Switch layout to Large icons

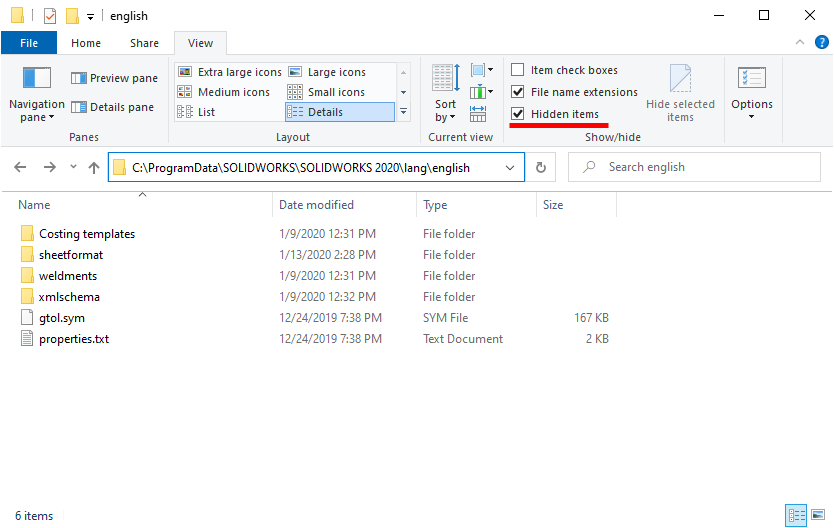point(328,72)
